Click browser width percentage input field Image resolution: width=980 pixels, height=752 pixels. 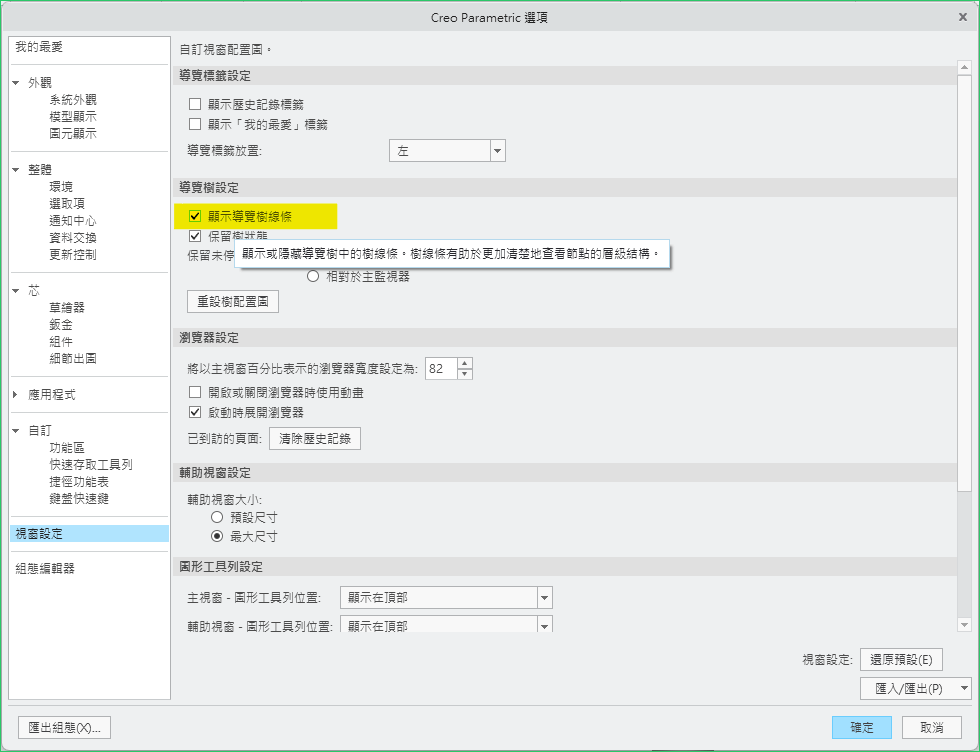tap(440, 369)
